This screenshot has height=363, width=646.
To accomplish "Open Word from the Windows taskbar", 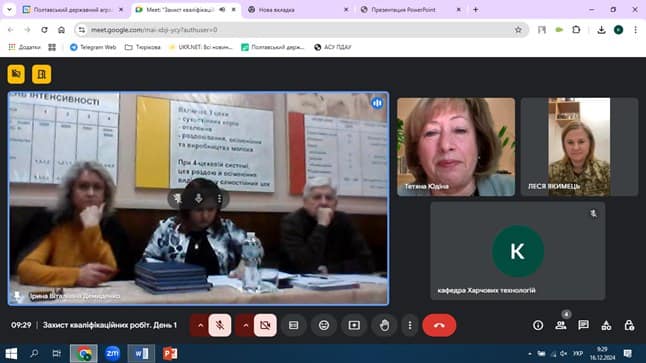I will (x=141, y=353).
